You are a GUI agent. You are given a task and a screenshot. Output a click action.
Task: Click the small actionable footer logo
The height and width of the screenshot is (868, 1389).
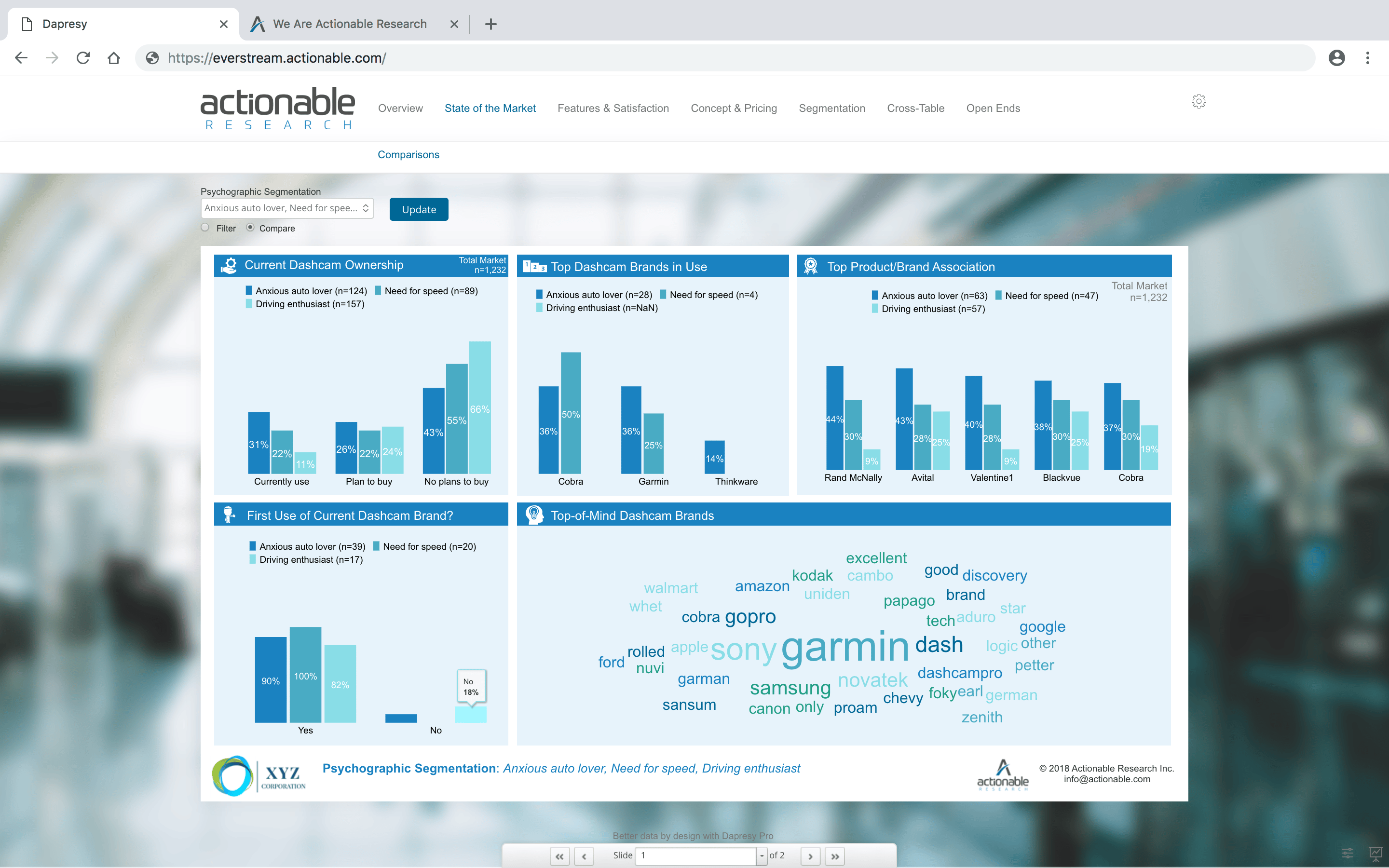1003,775
